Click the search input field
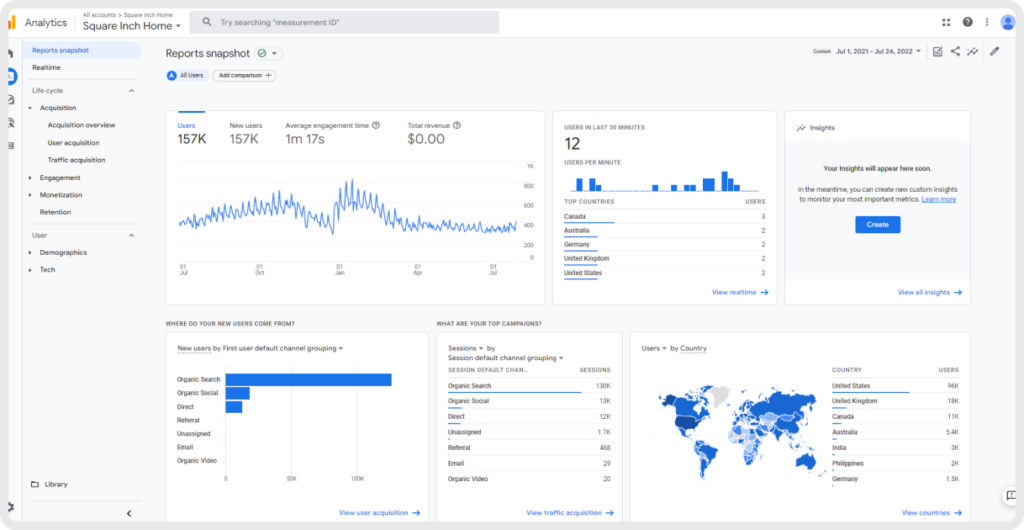 344,22
